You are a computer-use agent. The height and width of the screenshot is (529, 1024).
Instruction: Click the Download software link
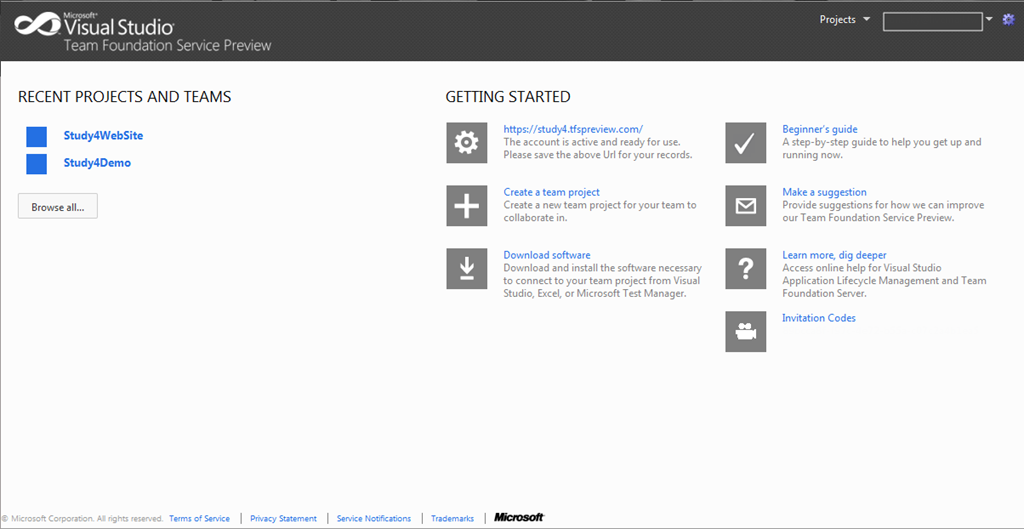[547, 255]
